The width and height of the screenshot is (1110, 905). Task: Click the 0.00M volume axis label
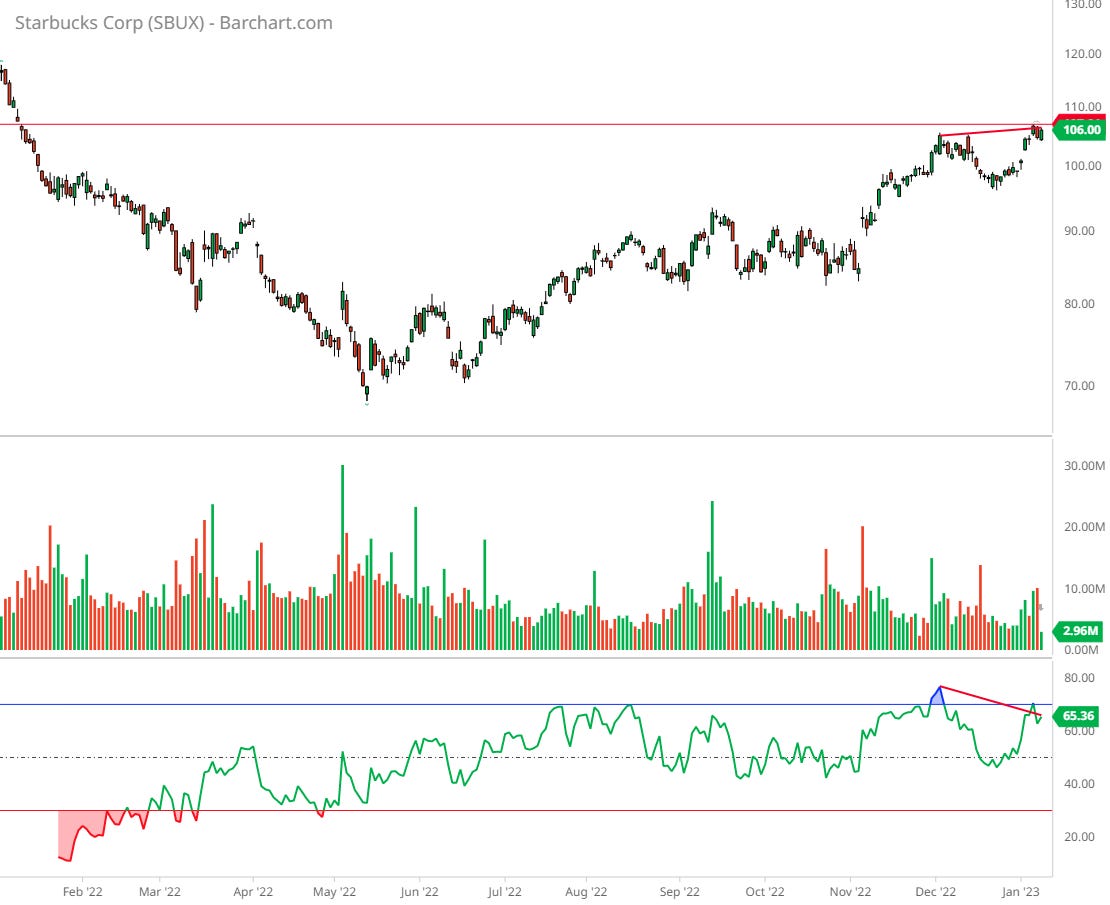[x=1080, y=650]
